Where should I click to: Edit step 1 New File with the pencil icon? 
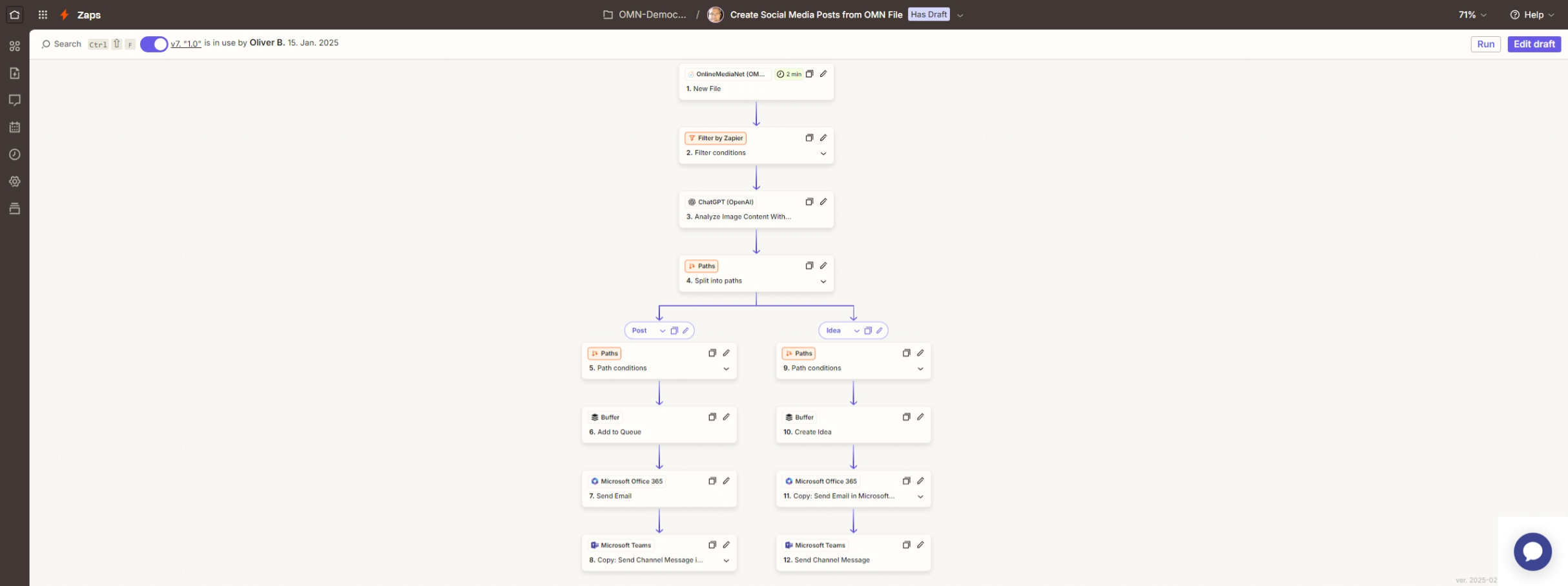[x=823, y=74]
